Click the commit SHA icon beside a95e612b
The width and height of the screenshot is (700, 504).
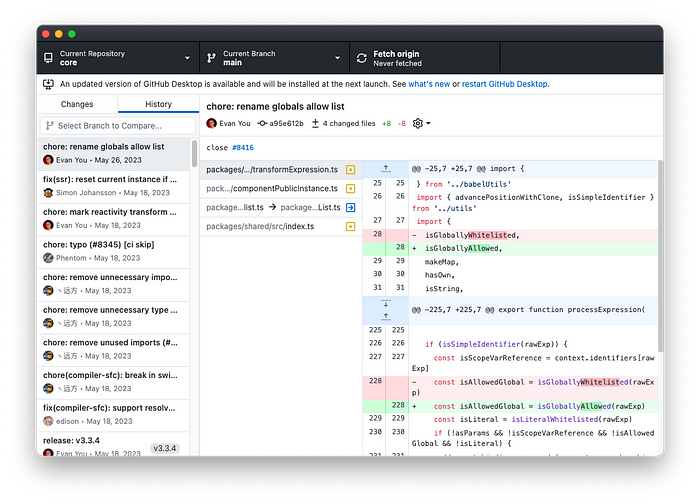(x=262, y=123)
